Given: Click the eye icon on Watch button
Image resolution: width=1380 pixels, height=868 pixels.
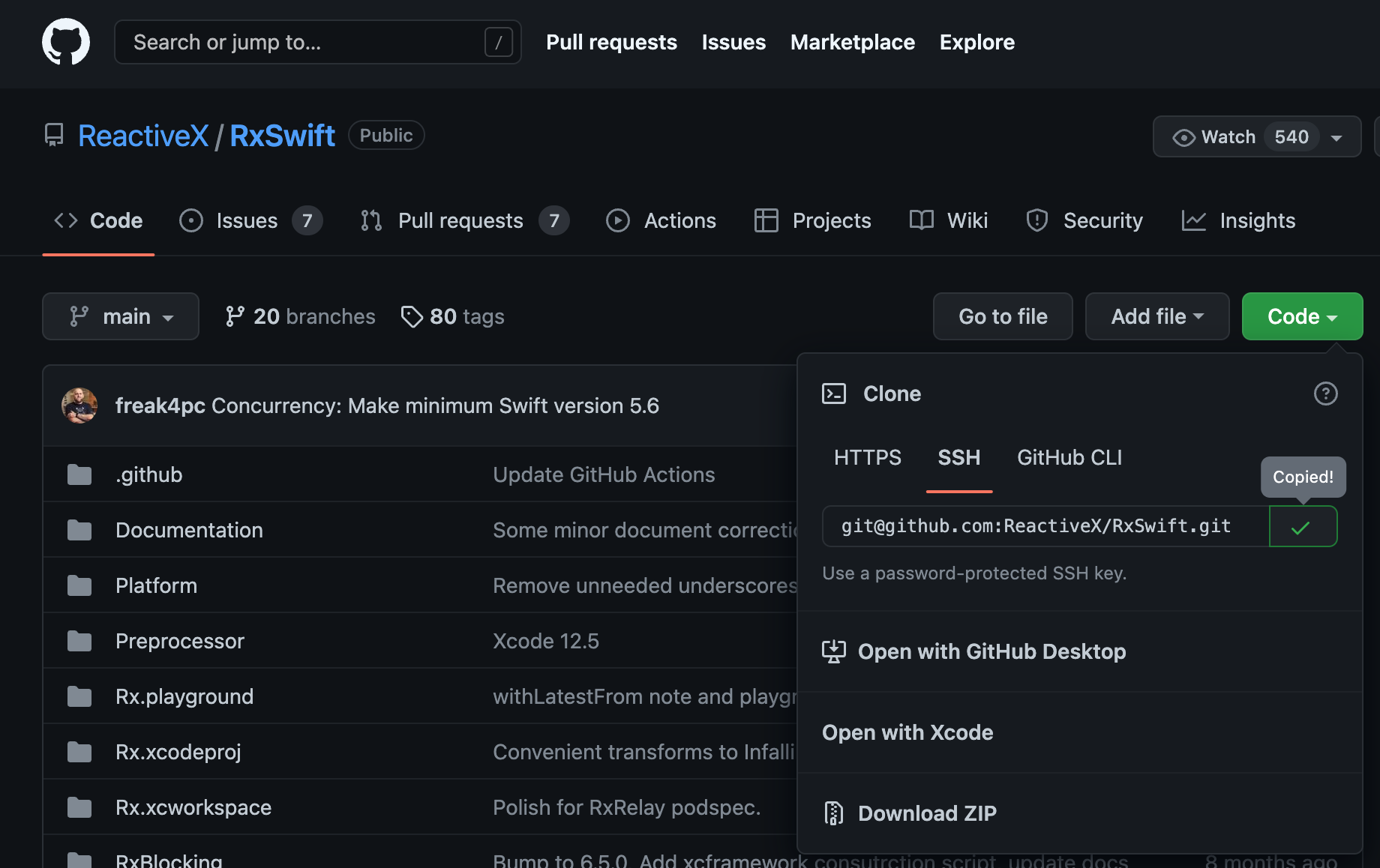Looking at the screenshot, I should (x=1183, y=137).
